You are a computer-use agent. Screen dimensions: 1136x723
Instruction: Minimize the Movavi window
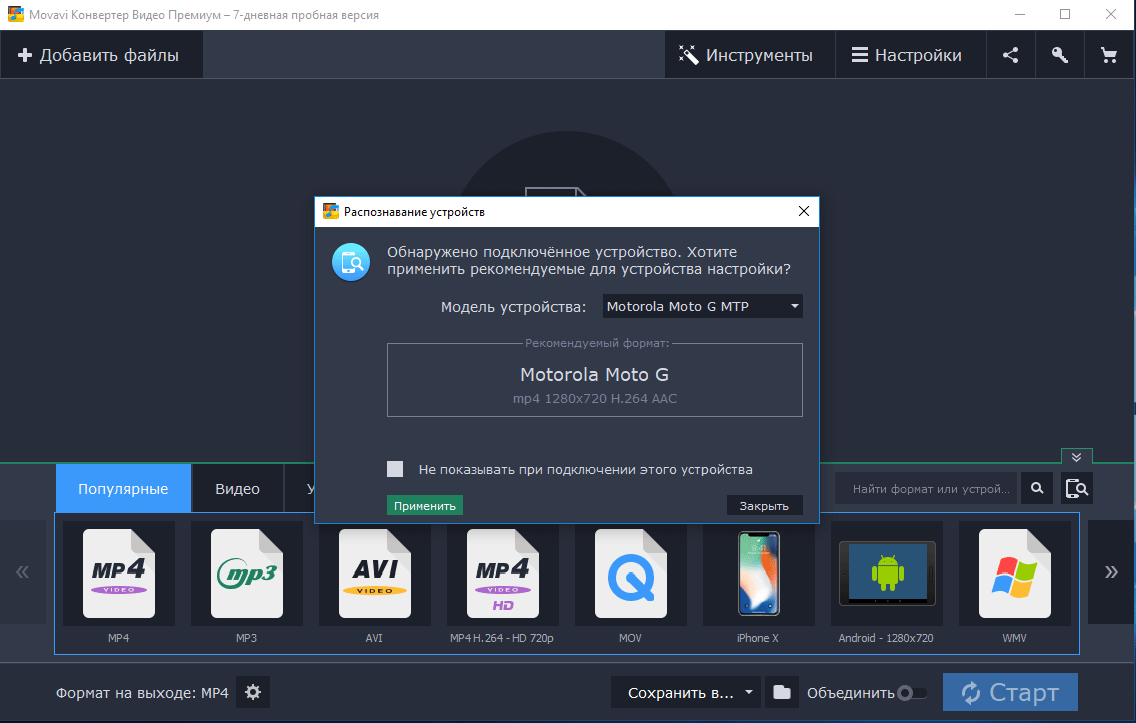(1020, 14)
